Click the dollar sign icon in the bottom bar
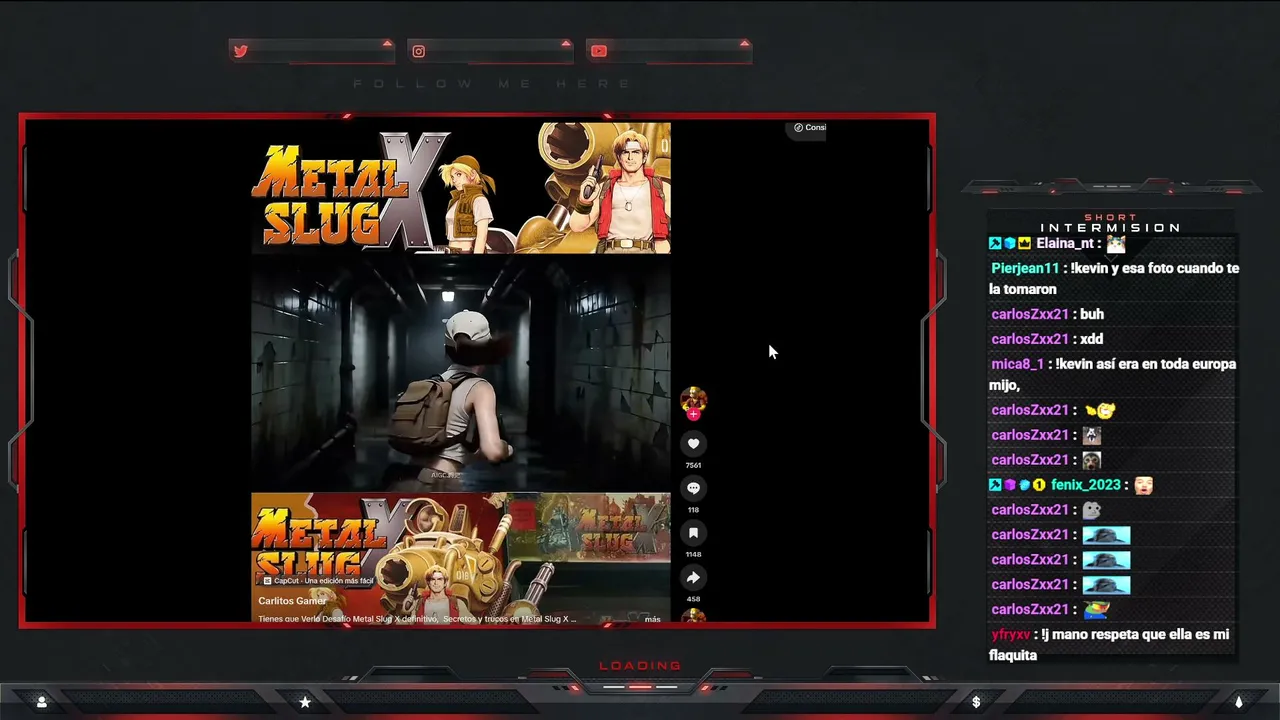The image size is (1280, 720). click(976, 702)
